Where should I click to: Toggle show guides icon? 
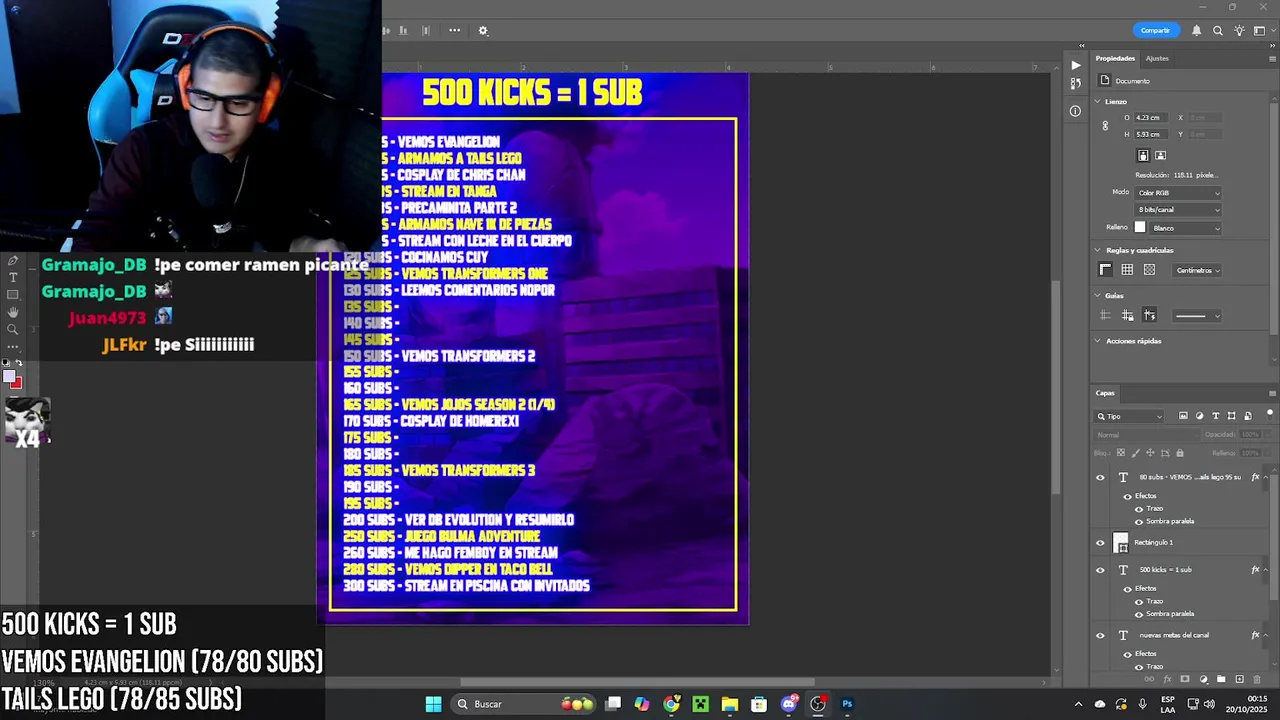pyautogui.click(x=1105, y=316)
